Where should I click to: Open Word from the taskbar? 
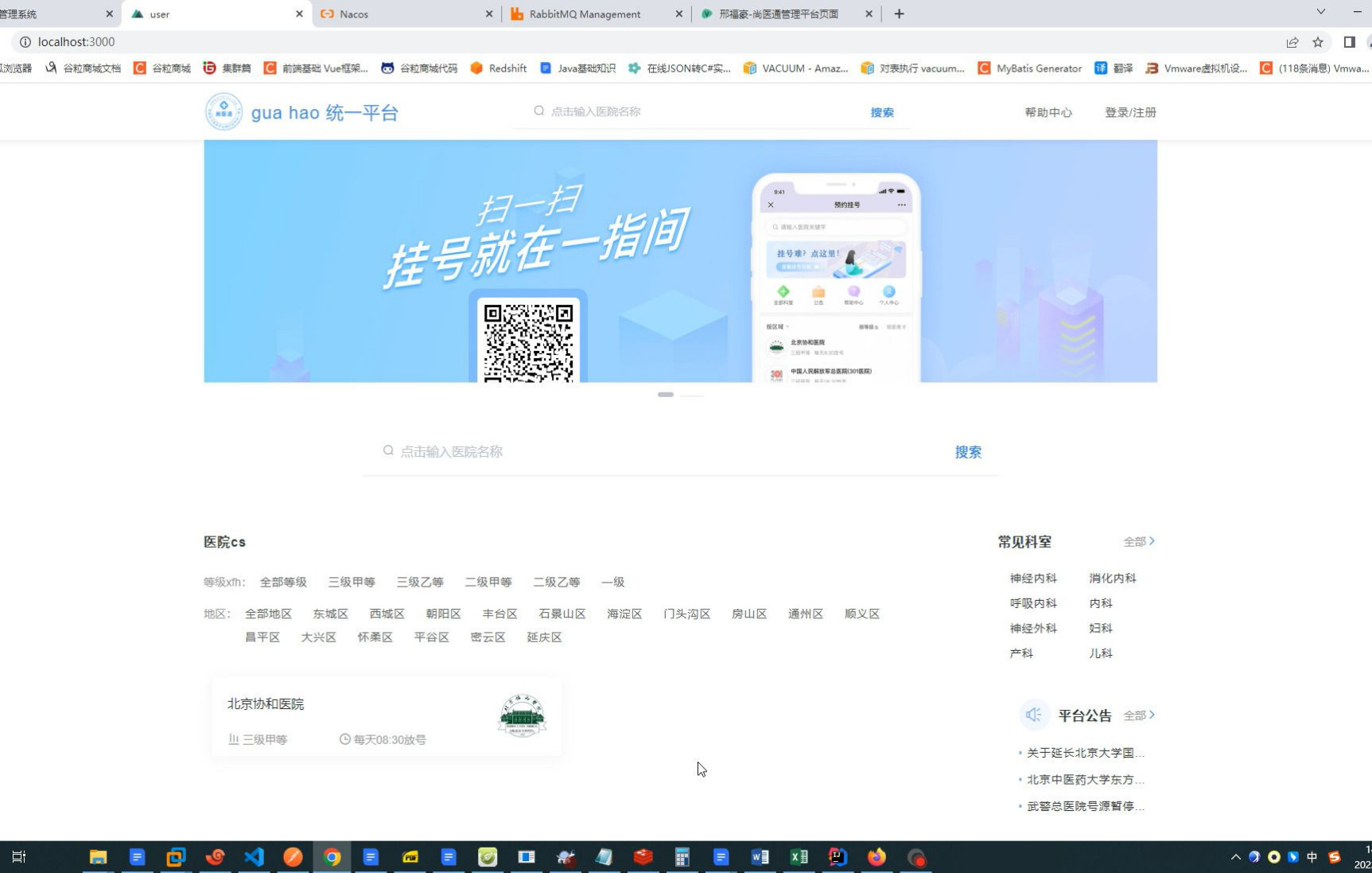[760, 857]
